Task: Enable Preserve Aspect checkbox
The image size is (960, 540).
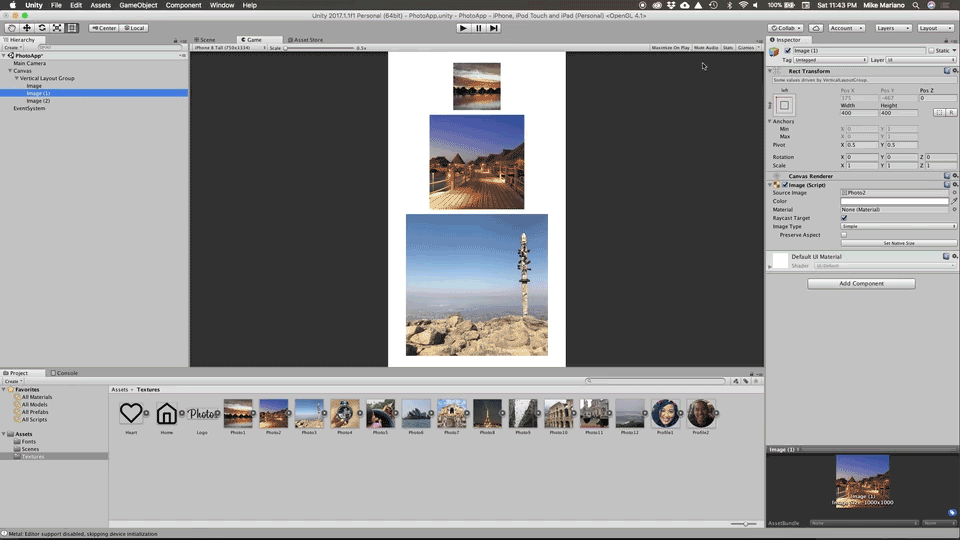Action: click(844, 235)
